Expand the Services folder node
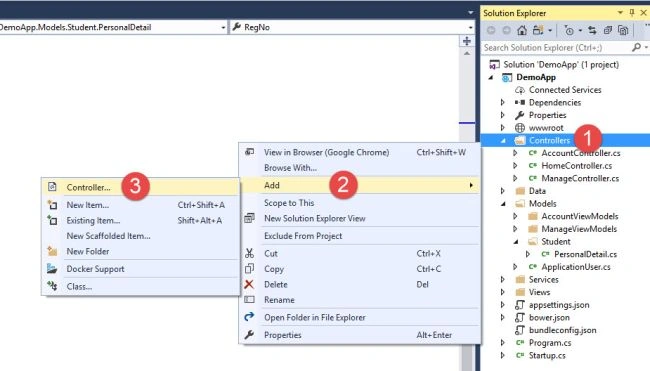 (x=503, y=279)
